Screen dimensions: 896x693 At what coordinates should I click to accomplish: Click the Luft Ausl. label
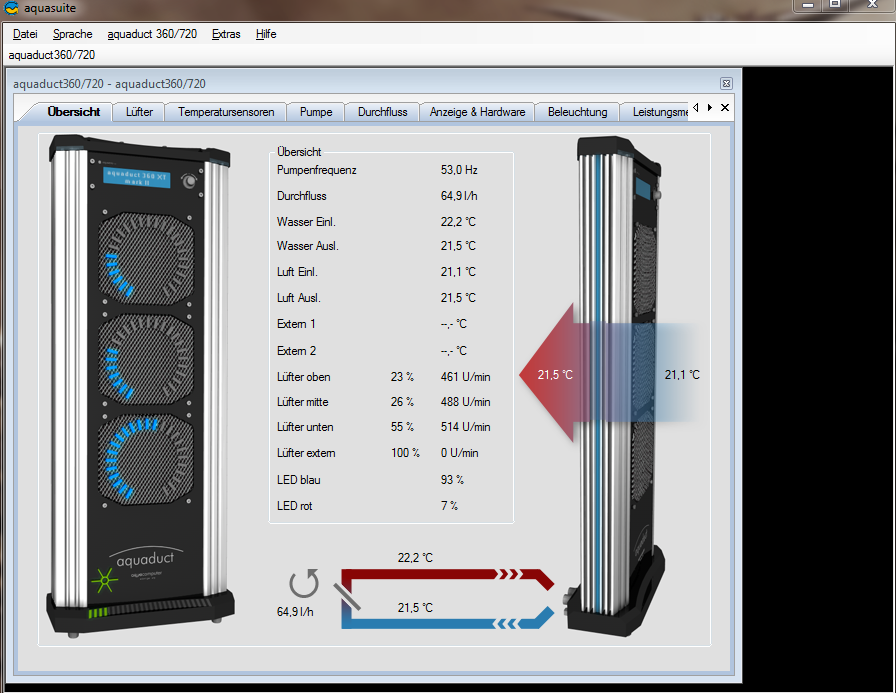(298, 298)
